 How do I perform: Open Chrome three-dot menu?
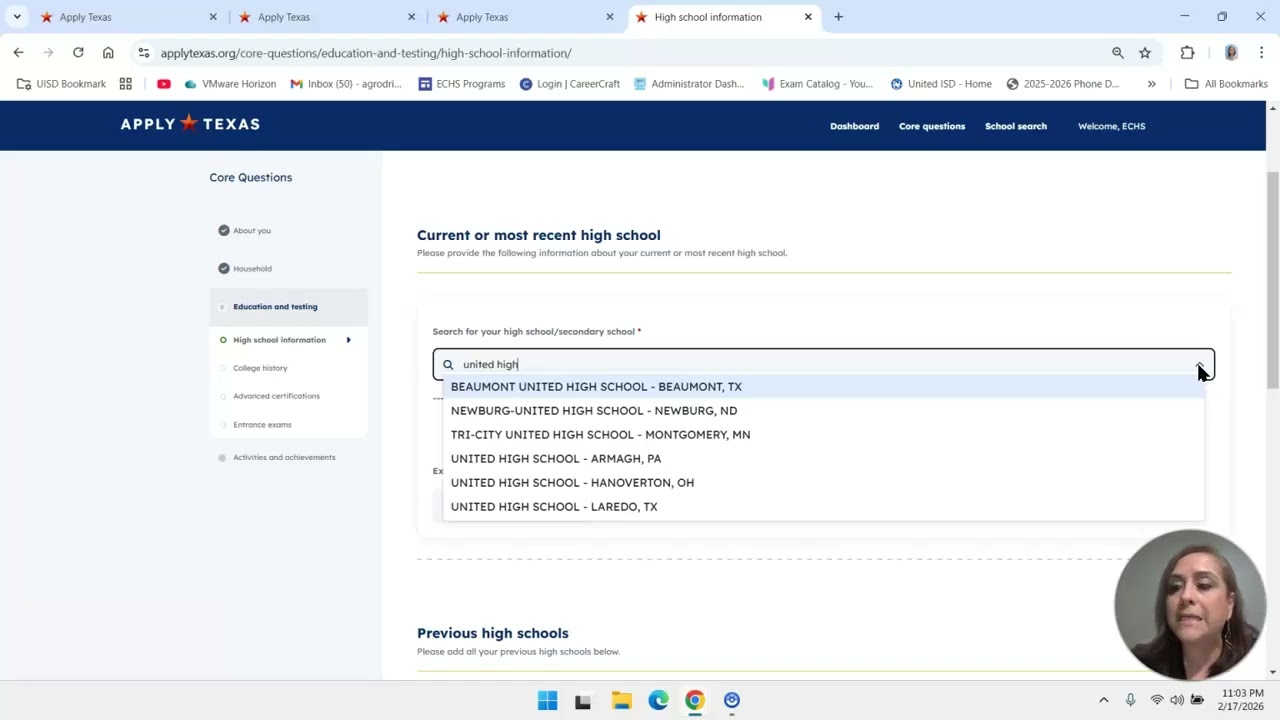pos(1261,53)
